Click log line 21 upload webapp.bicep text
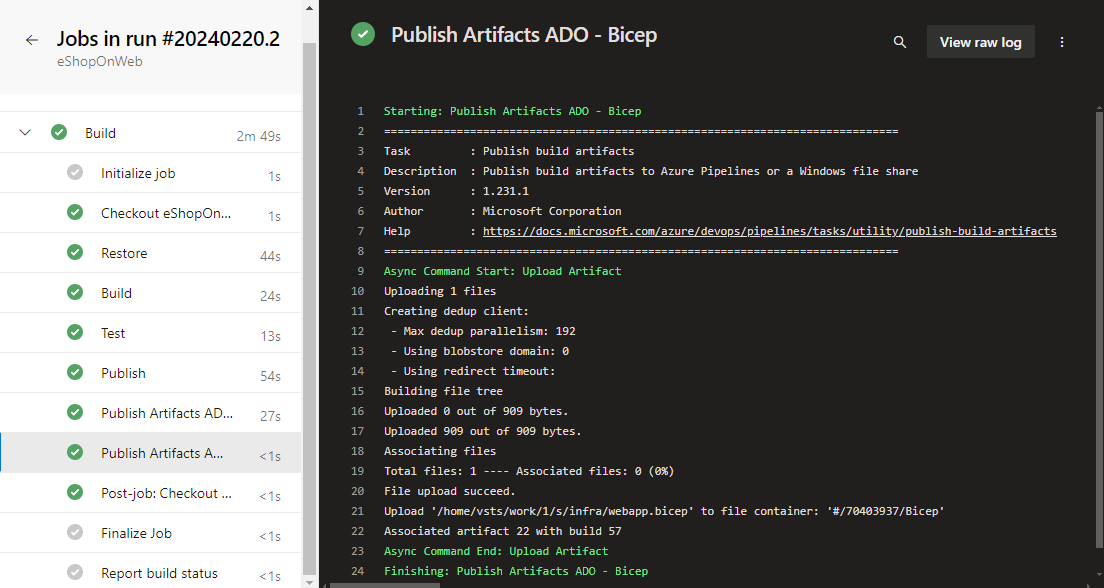This screenshot has width=1104, height=588. coord(664,511)
